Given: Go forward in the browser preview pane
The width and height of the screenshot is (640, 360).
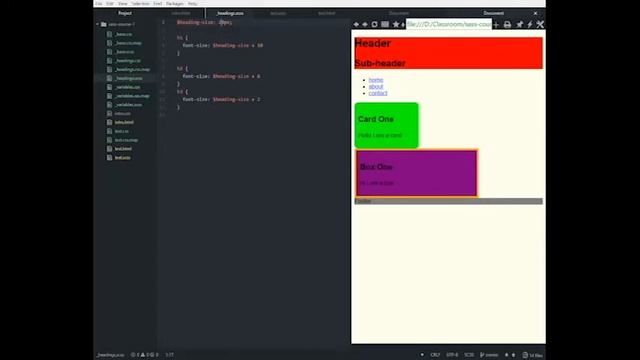Looking at the screenshot, I should (x=365, y=24).
